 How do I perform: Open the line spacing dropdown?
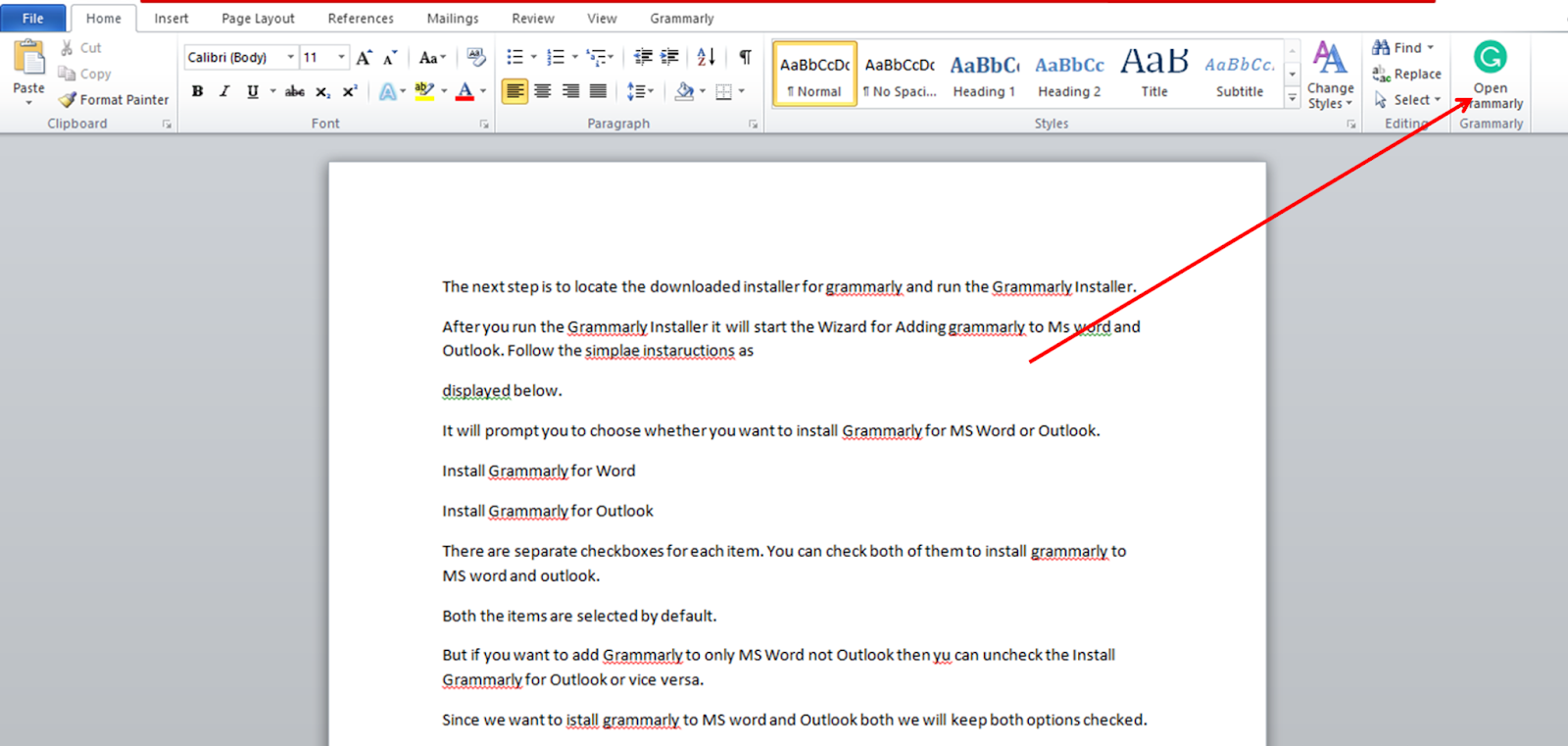pos(640,91)
